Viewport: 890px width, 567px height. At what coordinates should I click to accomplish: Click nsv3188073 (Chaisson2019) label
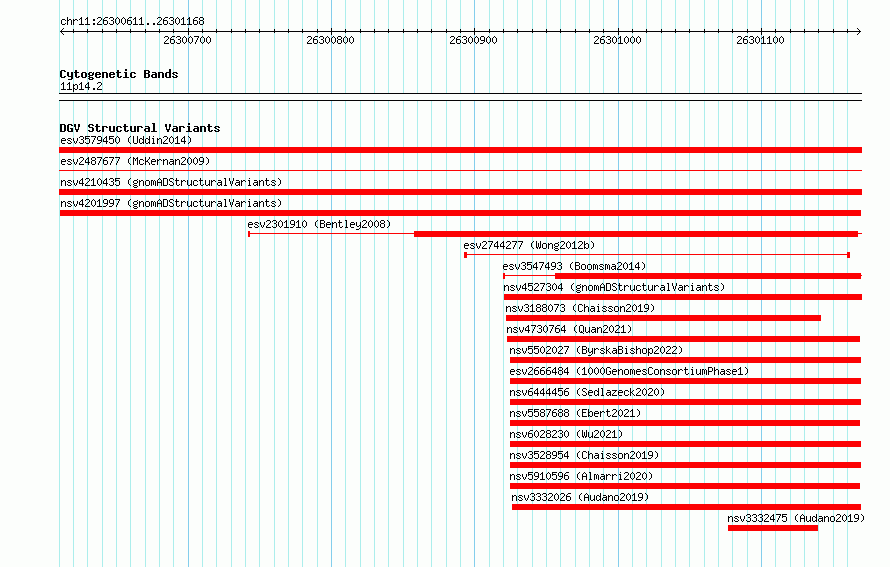[x=580, y=308]
